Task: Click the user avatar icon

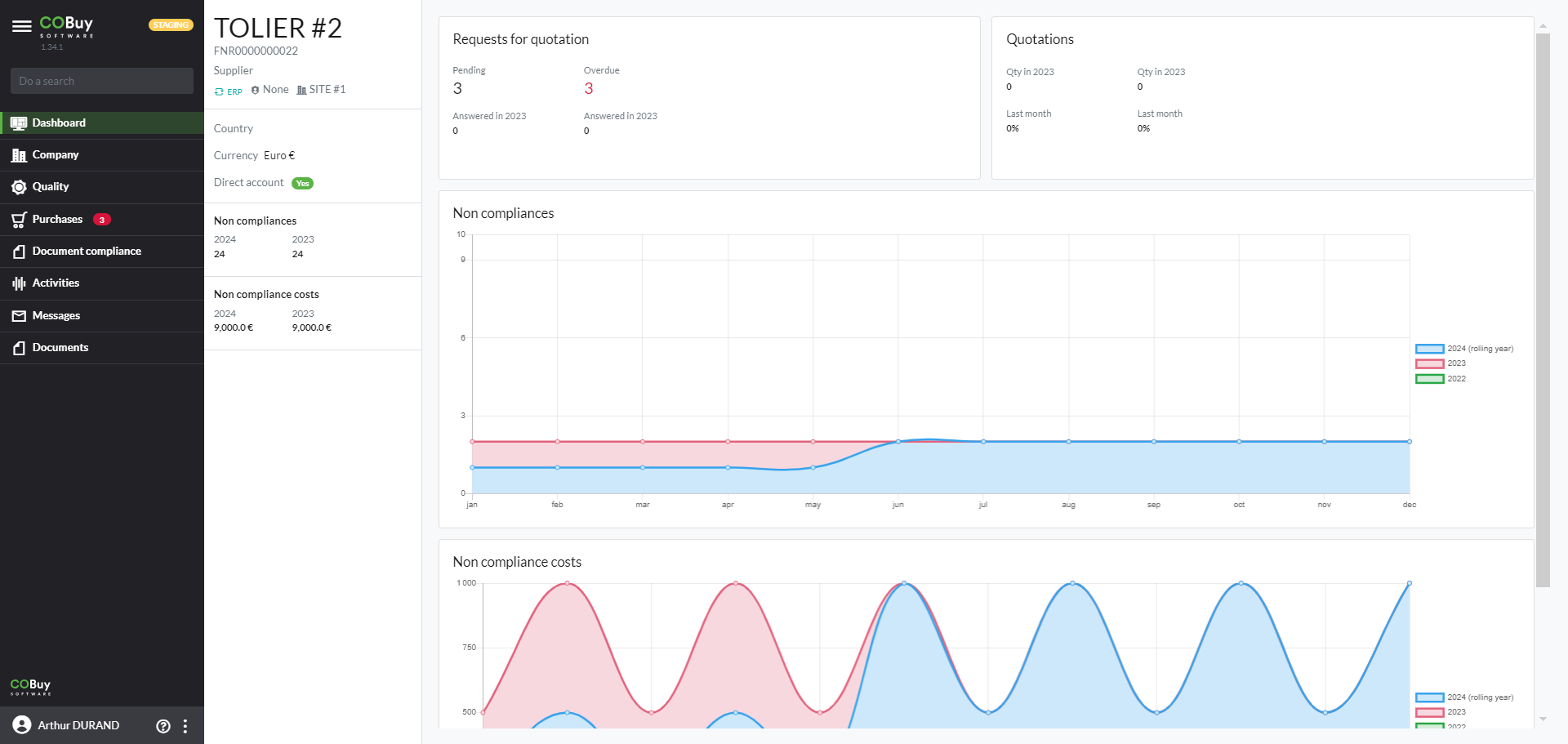Action: [x=22, y=725]
